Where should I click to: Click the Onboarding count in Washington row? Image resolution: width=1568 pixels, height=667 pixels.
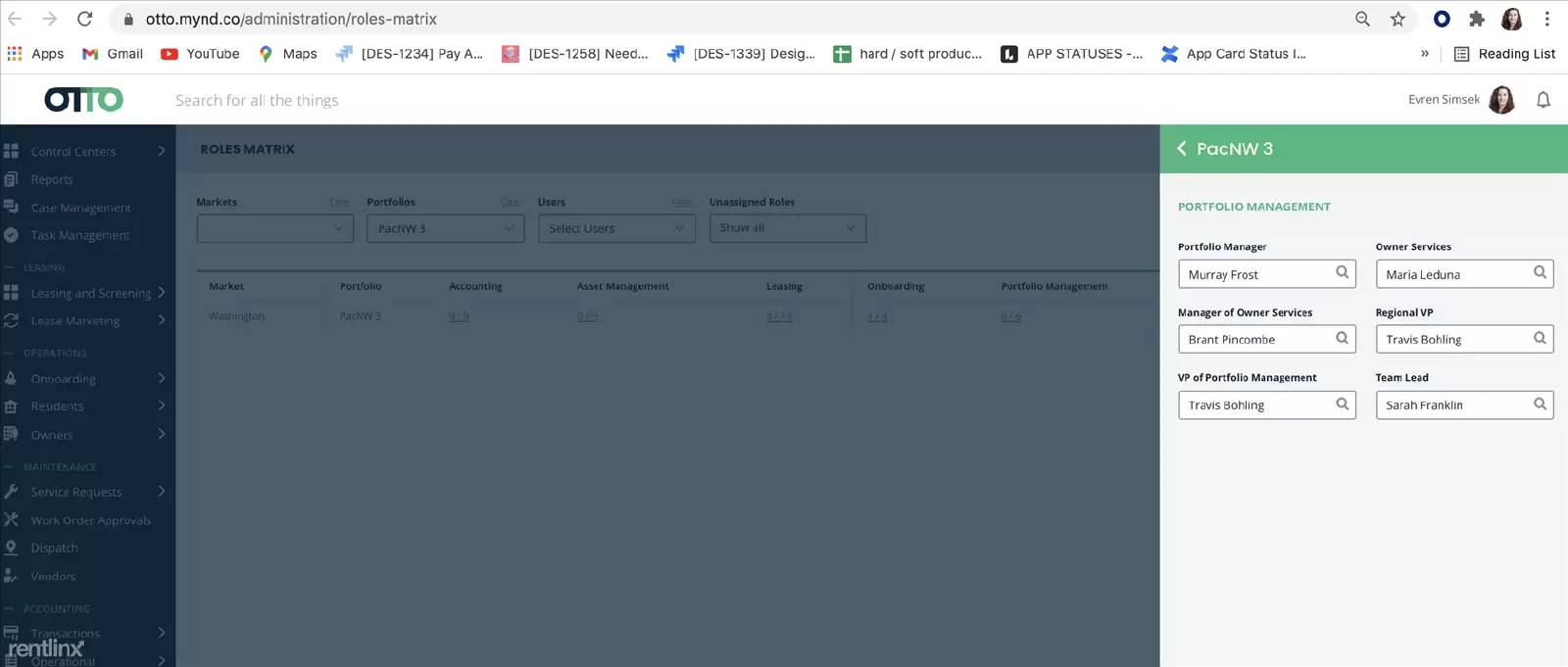877,316
